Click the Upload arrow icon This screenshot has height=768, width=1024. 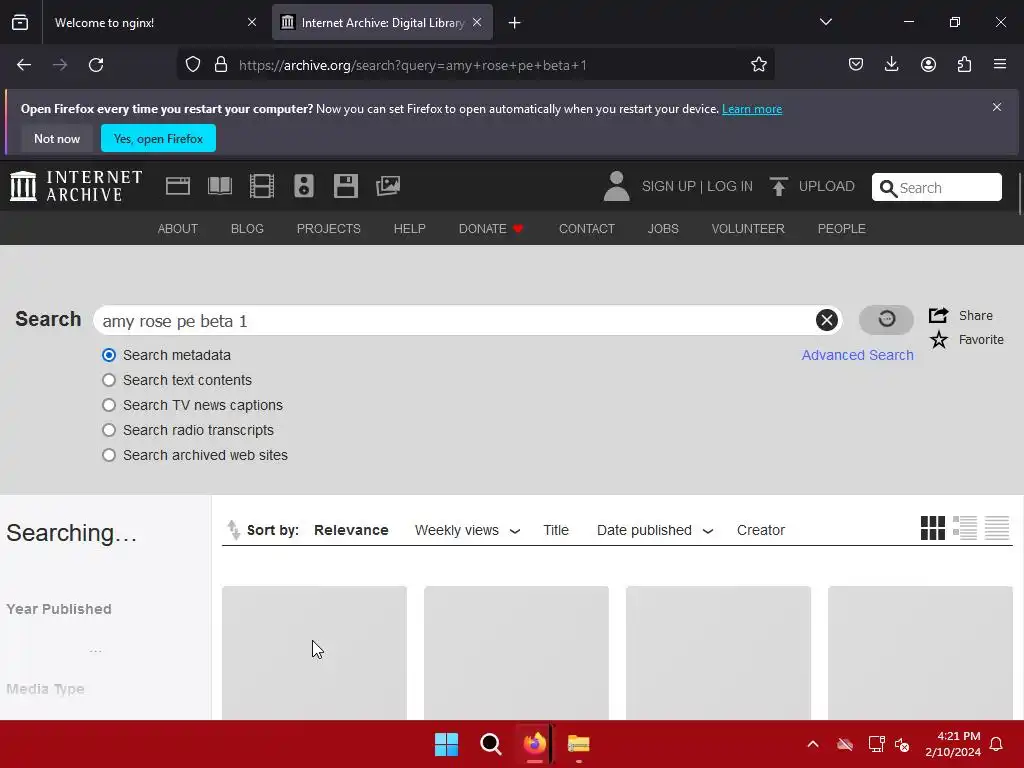(778, 187)
